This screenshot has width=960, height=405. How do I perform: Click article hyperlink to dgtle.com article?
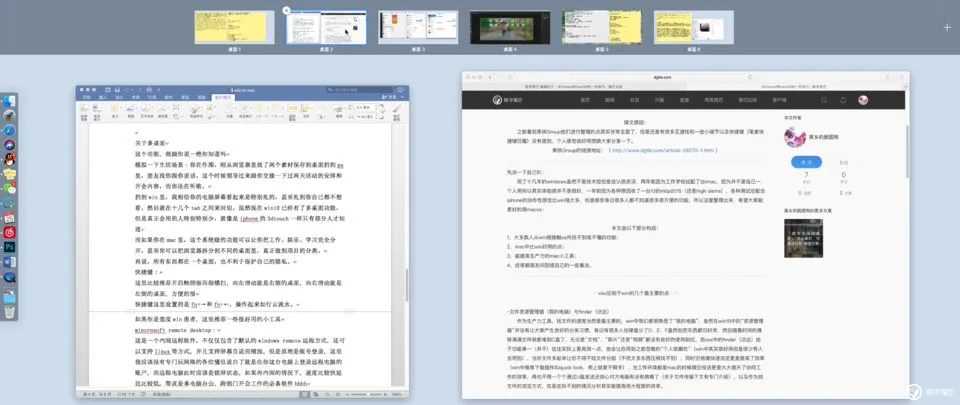click(662, 150)
